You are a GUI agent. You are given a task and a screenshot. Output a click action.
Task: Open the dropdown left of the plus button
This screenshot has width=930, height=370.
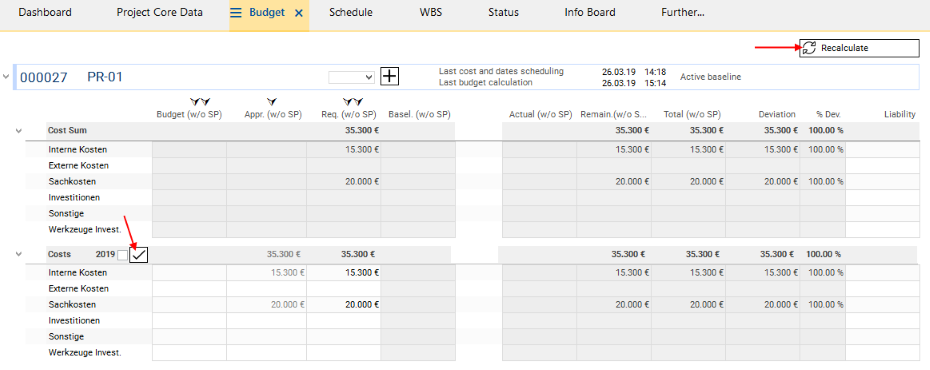pos(351,77)
